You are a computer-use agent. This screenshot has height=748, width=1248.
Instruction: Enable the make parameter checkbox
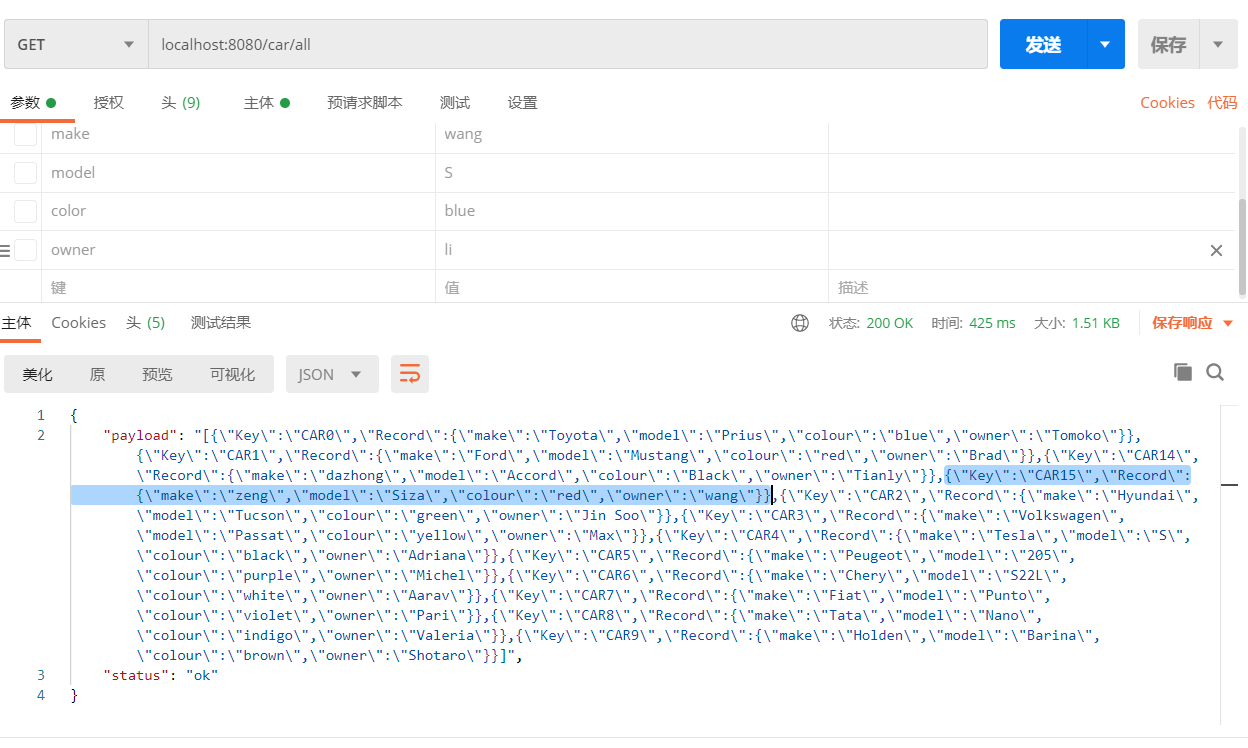pyautogui.click(x=24, y=133)
